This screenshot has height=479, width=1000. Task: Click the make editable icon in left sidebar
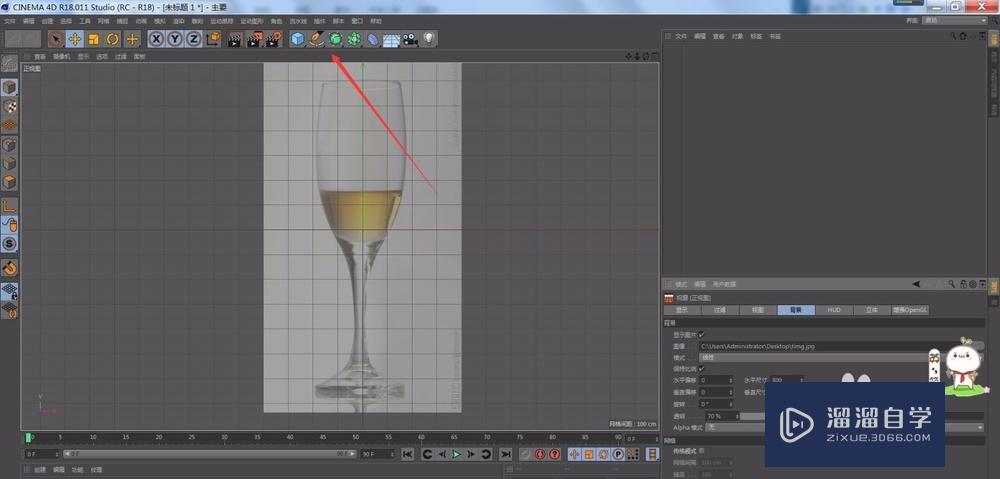click(9, 63)
